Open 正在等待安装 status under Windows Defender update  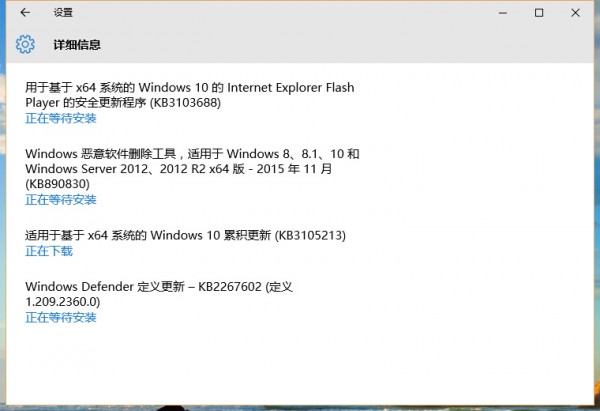(60, 317)
